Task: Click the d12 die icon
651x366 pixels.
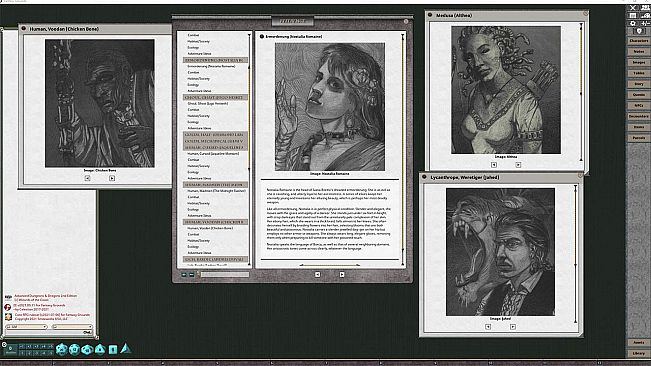Action: tap(74, 349)
